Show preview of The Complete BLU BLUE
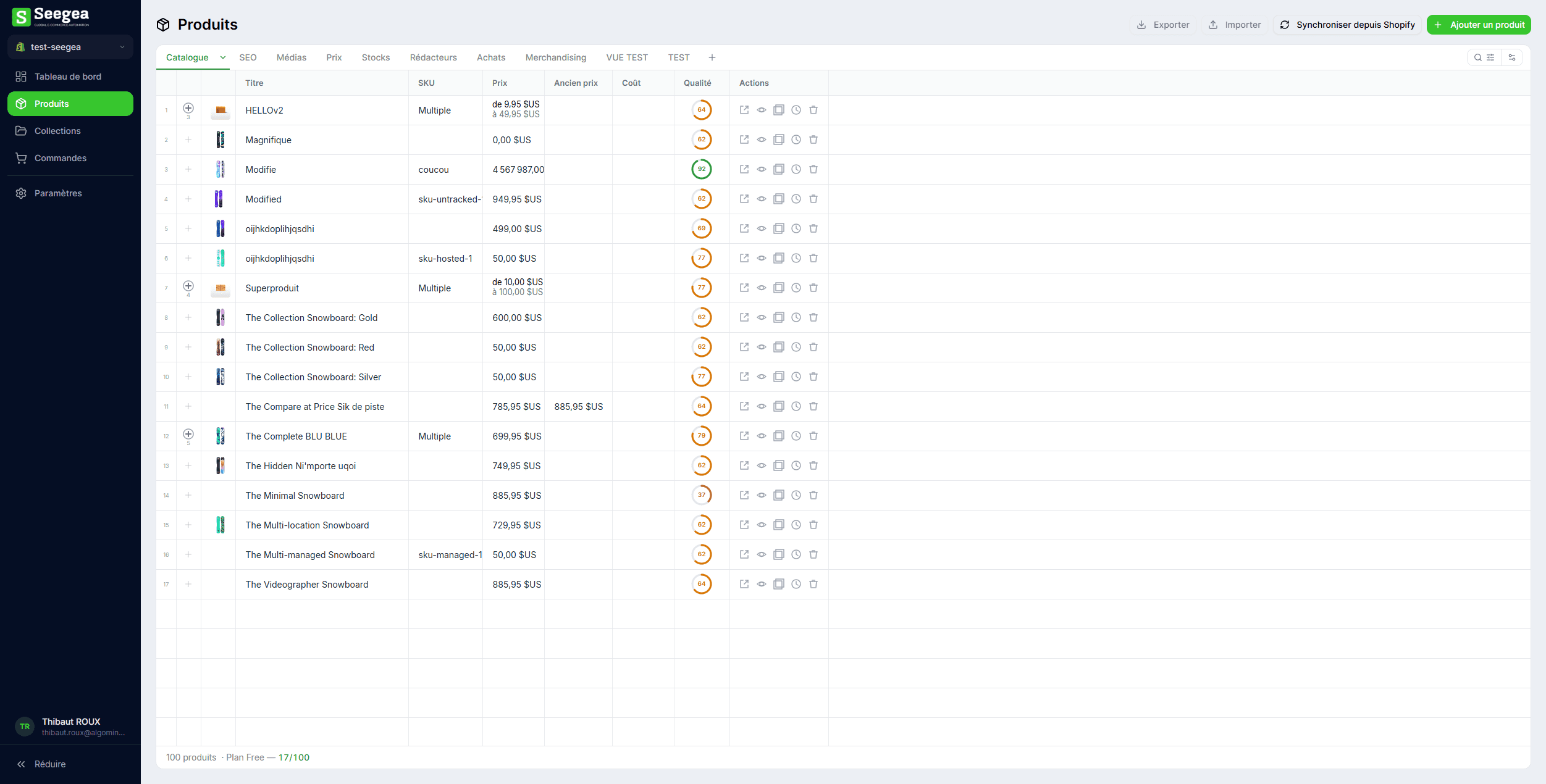The width and height of the screenshot is (1546, 784). [x=762, y=436]
